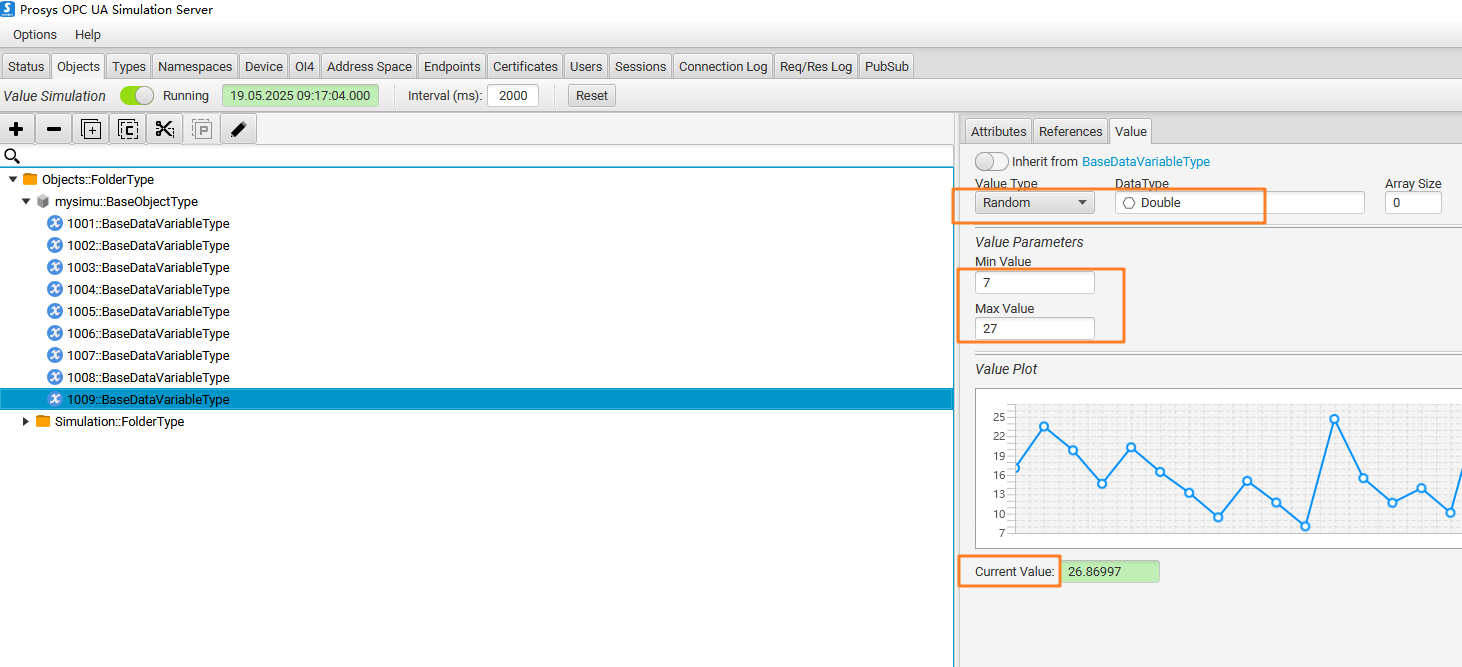Click the search magnifier icon

[12, 156]
